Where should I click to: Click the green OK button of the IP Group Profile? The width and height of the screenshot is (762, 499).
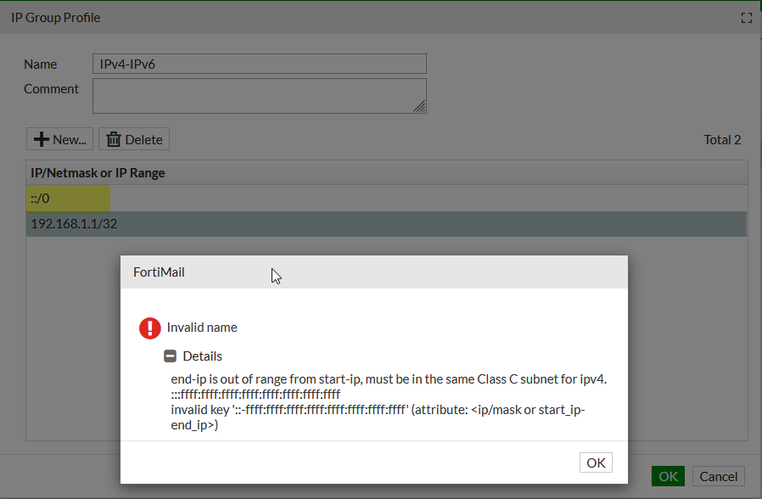click(668, 476)
